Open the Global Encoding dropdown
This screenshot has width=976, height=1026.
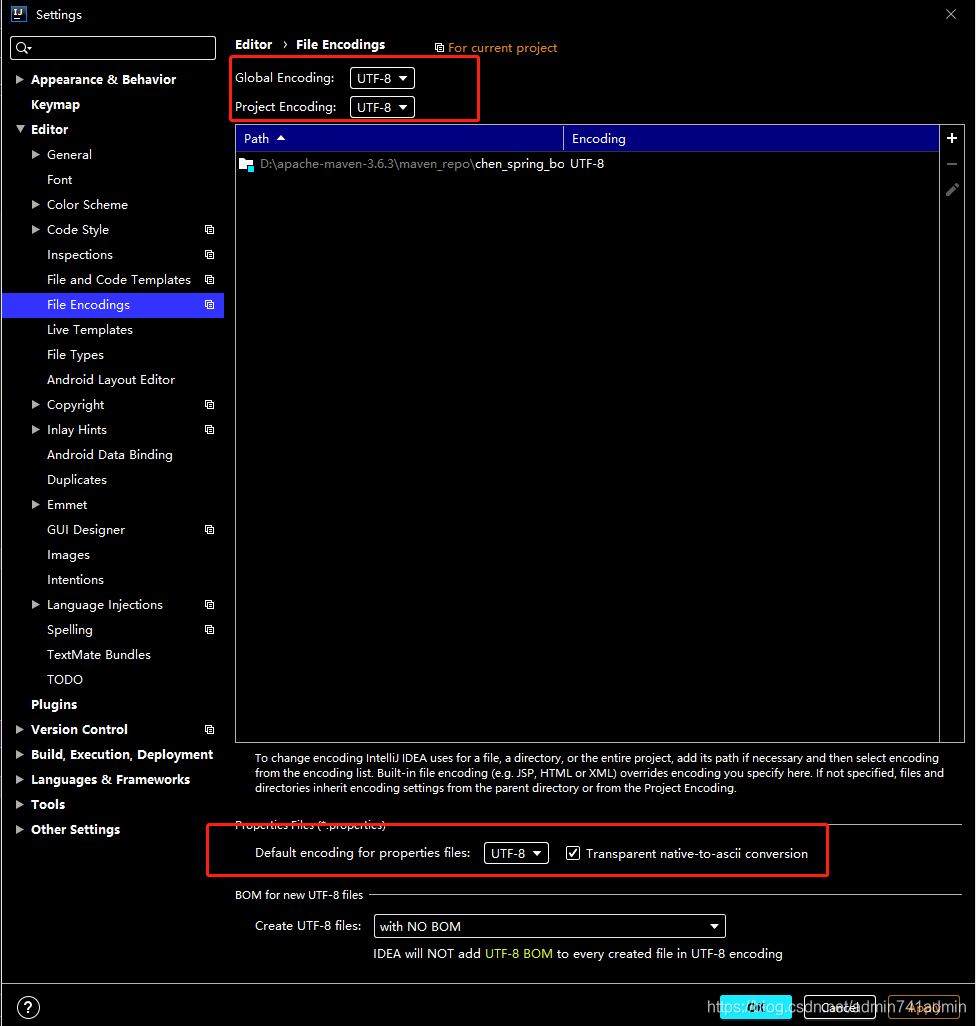382,78
